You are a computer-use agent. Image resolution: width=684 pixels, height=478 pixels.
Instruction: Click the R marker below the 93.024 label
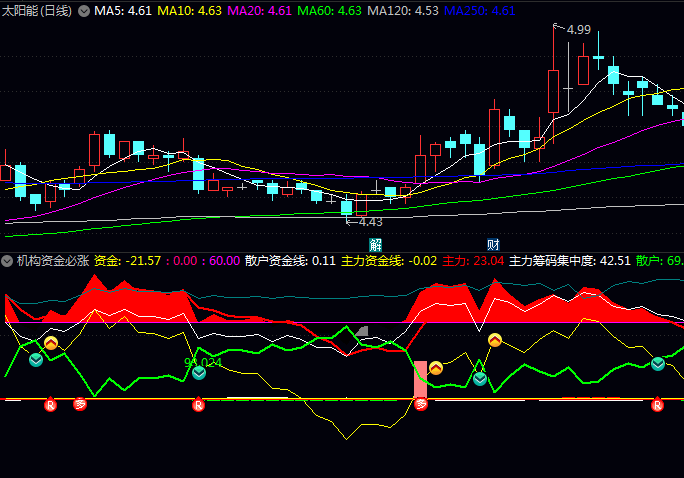(x=198, y=405)
